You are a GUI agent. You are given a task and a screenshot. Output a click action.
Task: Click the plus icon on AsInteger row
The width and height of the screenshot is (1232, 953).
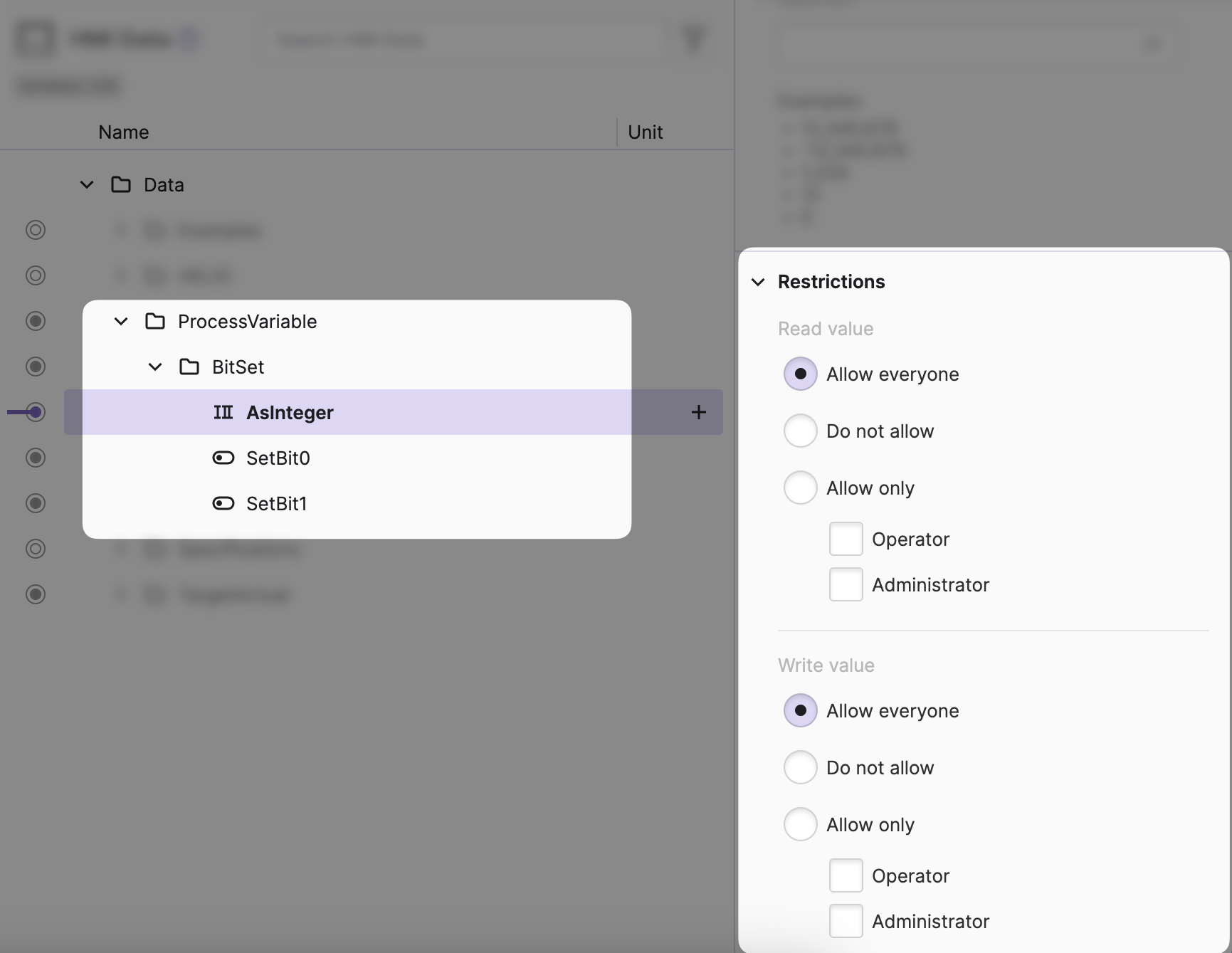(x=698, y=412)
